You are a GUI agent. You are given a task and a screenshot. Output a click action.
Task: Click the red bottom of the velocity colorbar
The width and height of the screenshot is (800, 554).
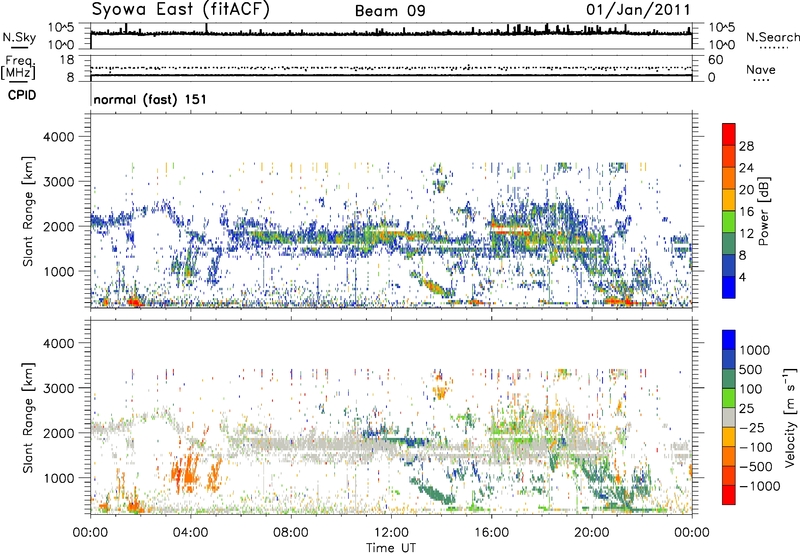[729, 495]
